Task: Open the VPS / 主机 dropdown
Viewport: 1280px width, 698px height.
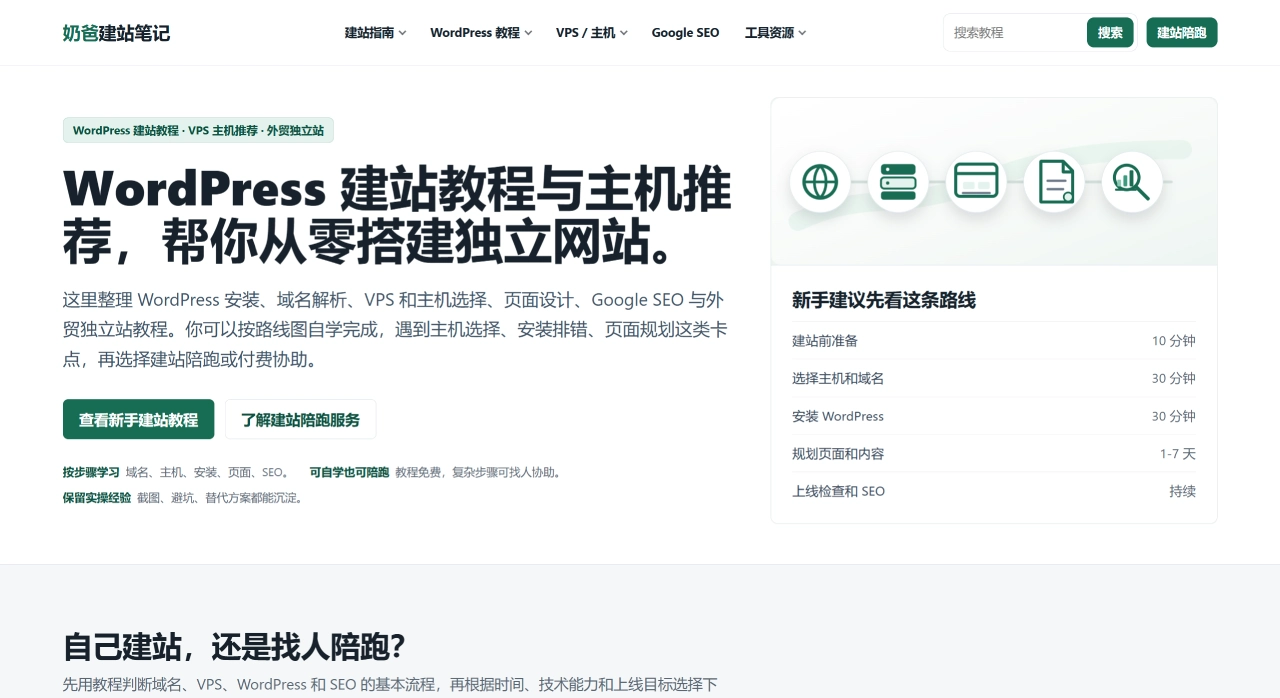Action: point(592,33)
